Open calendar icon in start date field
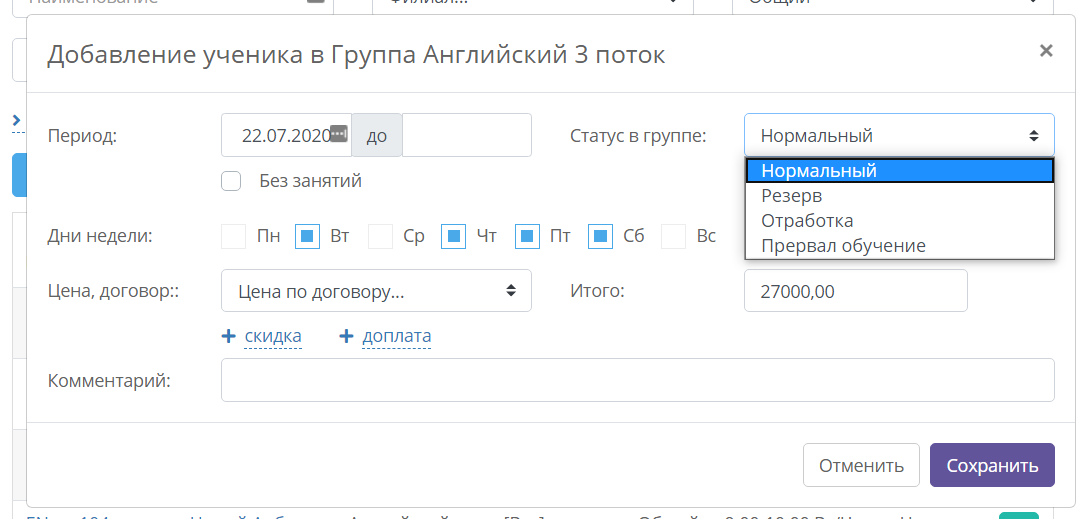Screen dimensions: 1092x519 (x=338, y=133)
